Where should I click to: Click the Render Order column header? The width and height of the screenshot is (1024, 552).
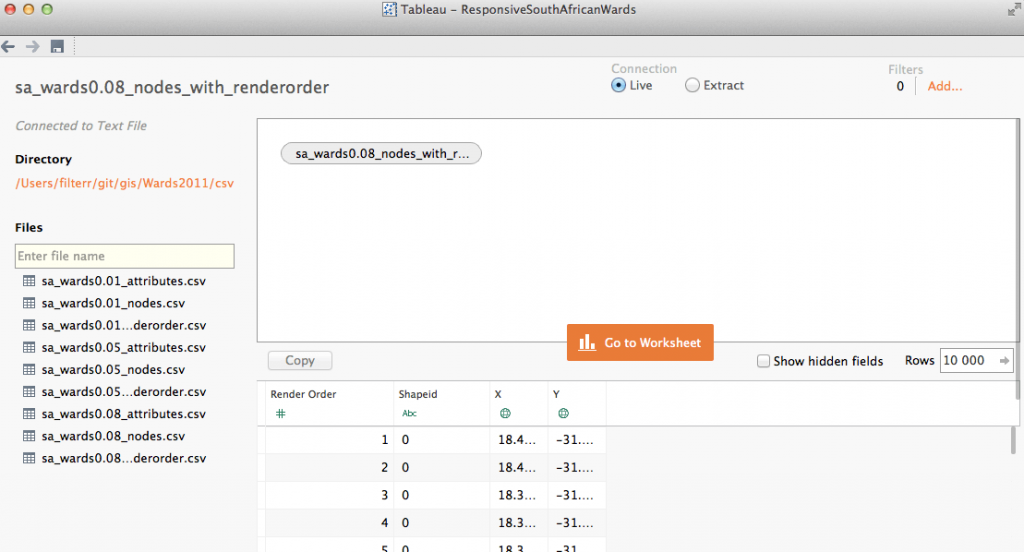tap(303, 395)
